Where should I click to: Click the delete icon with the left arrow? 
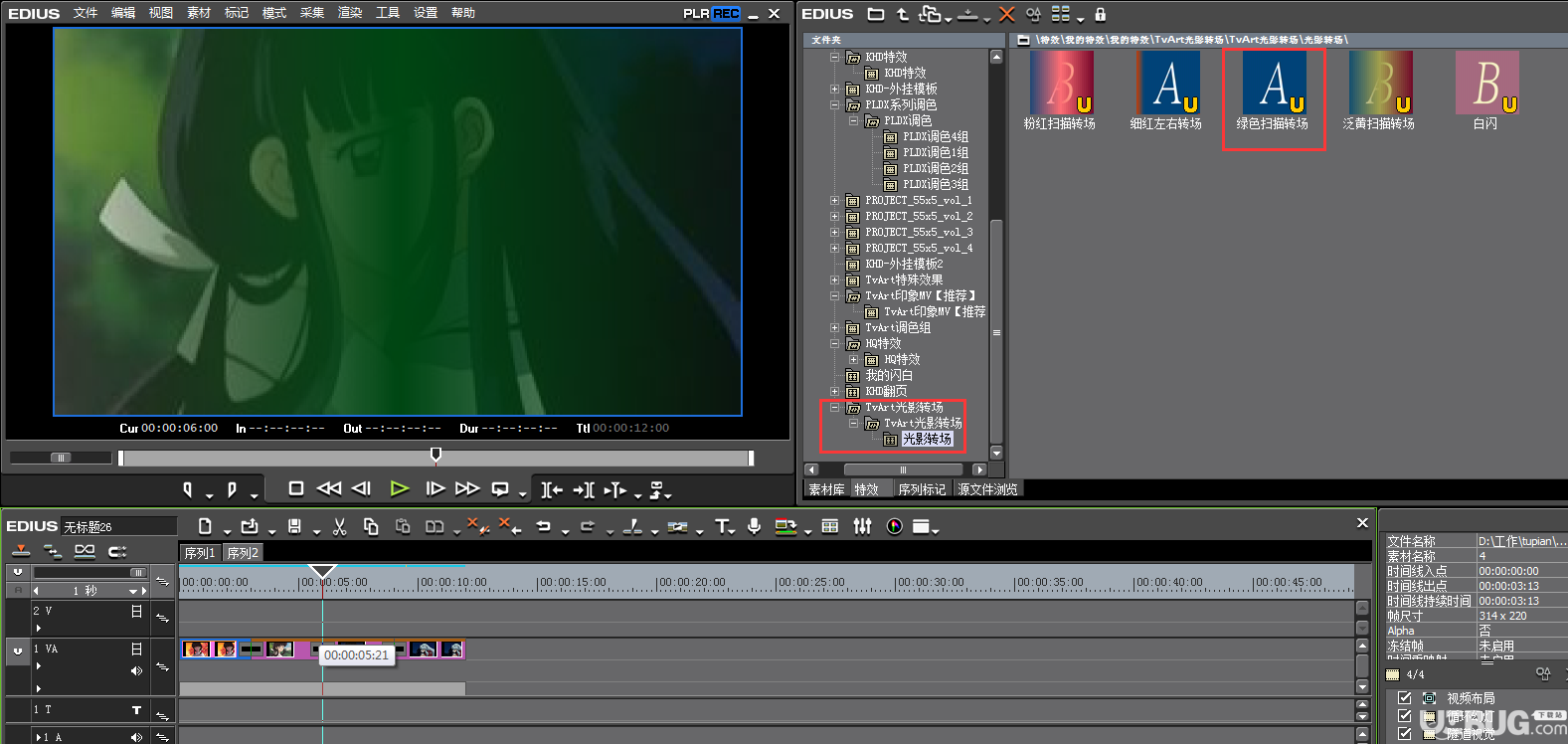[x=510, y=526]
